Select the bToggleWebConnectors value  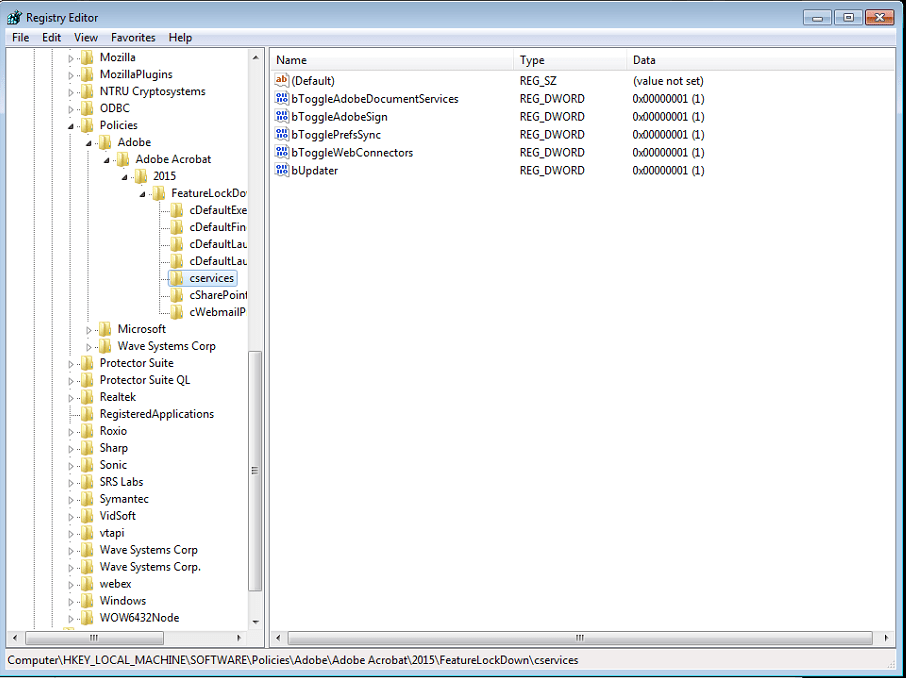349,152
